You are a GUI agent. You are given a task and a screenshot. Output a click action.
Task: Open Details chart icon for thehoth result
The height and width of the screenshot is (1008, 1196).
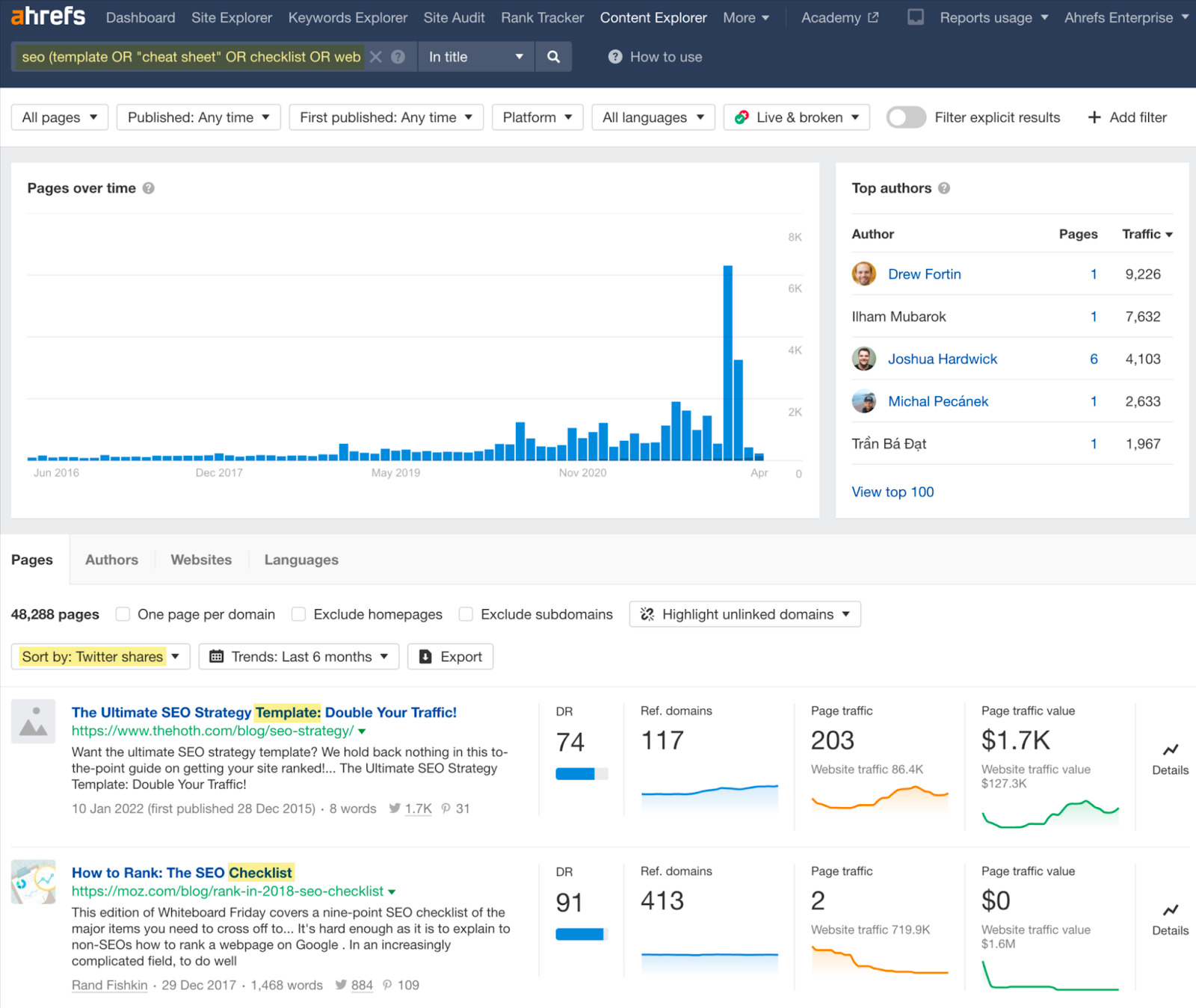click(x=1170, y=749)
